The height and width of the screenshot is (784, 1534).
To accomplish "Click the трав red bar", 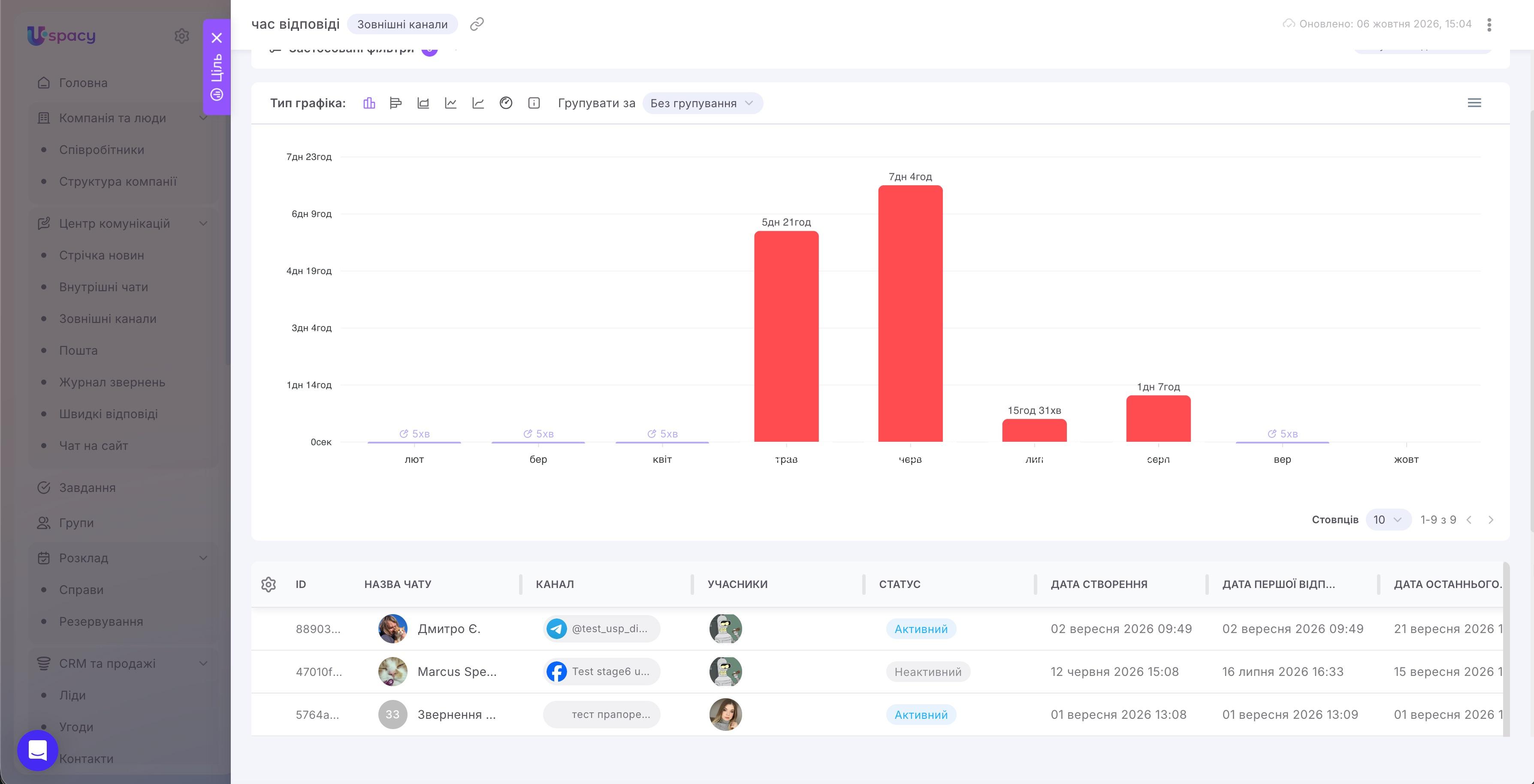I will [x=786, y=336].
